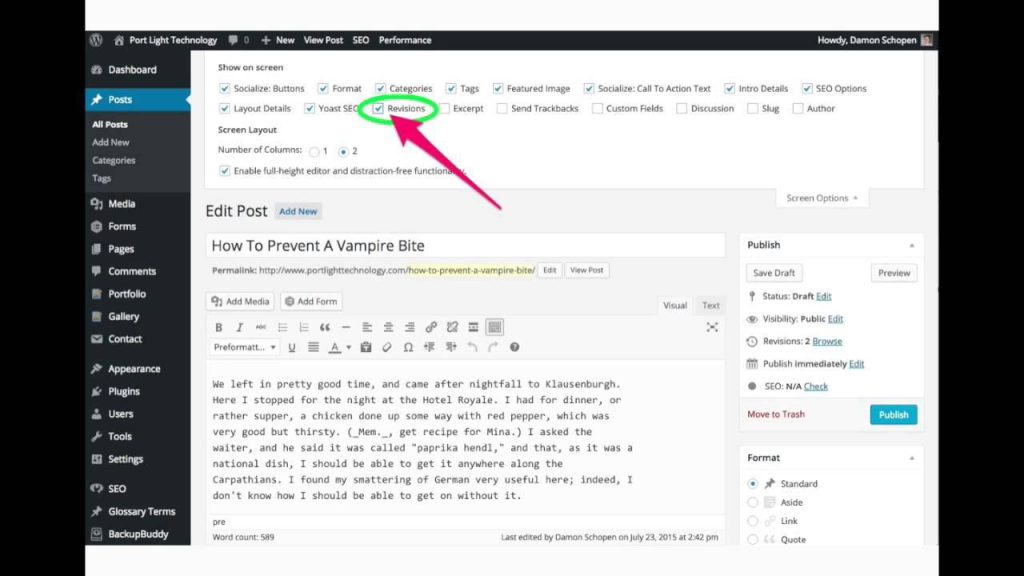Click the insert link chain icon
The width and height of the screenshot is (1024, 576).
(x=431, y=327)
